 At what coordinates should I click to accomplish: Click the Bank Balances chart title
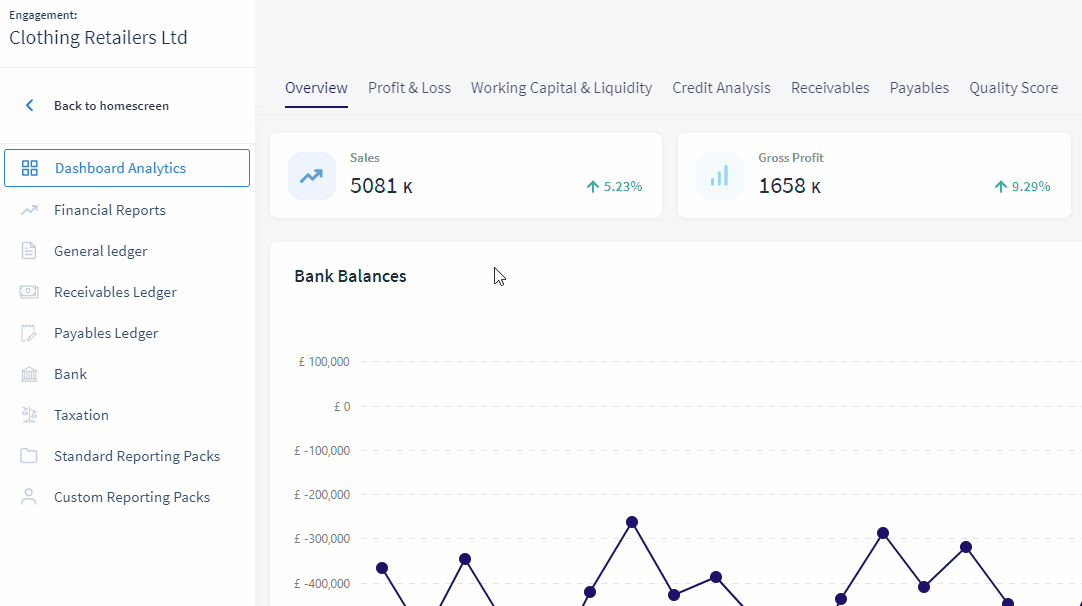(351, 276)
